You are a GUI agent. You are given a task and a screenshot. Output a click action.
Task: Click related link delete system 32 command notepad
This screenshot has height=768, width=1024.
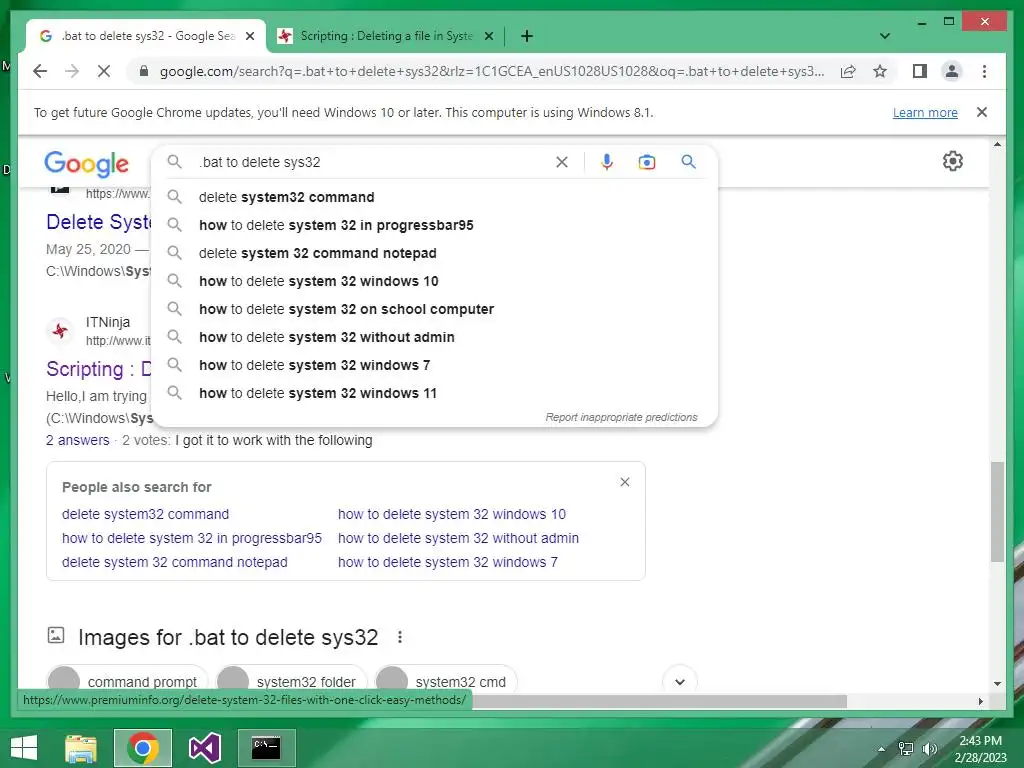tap(174, 562)
